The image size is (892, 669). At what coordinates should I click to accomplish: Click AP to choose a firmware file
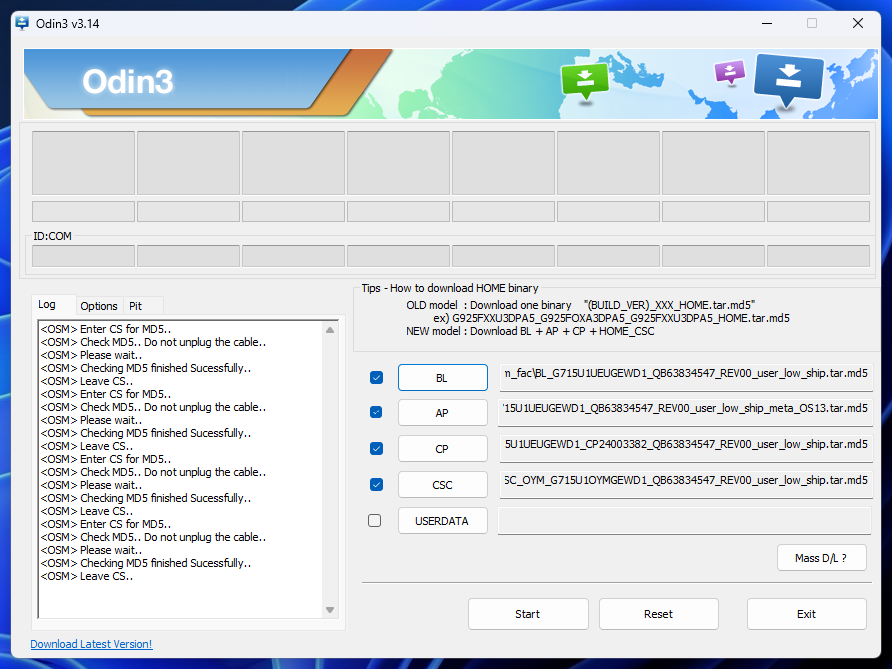(442, 413)
